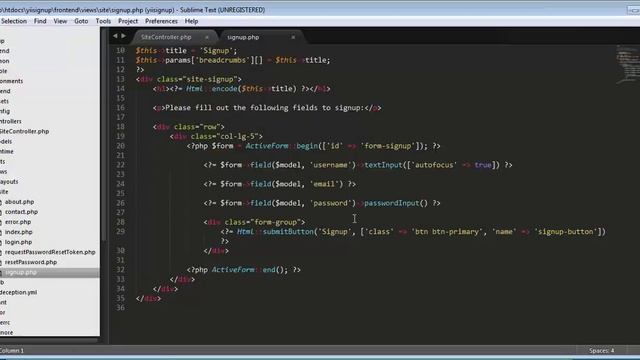Open index.php in the sidebar
640x360 pixels.
(x=18, y=232)
